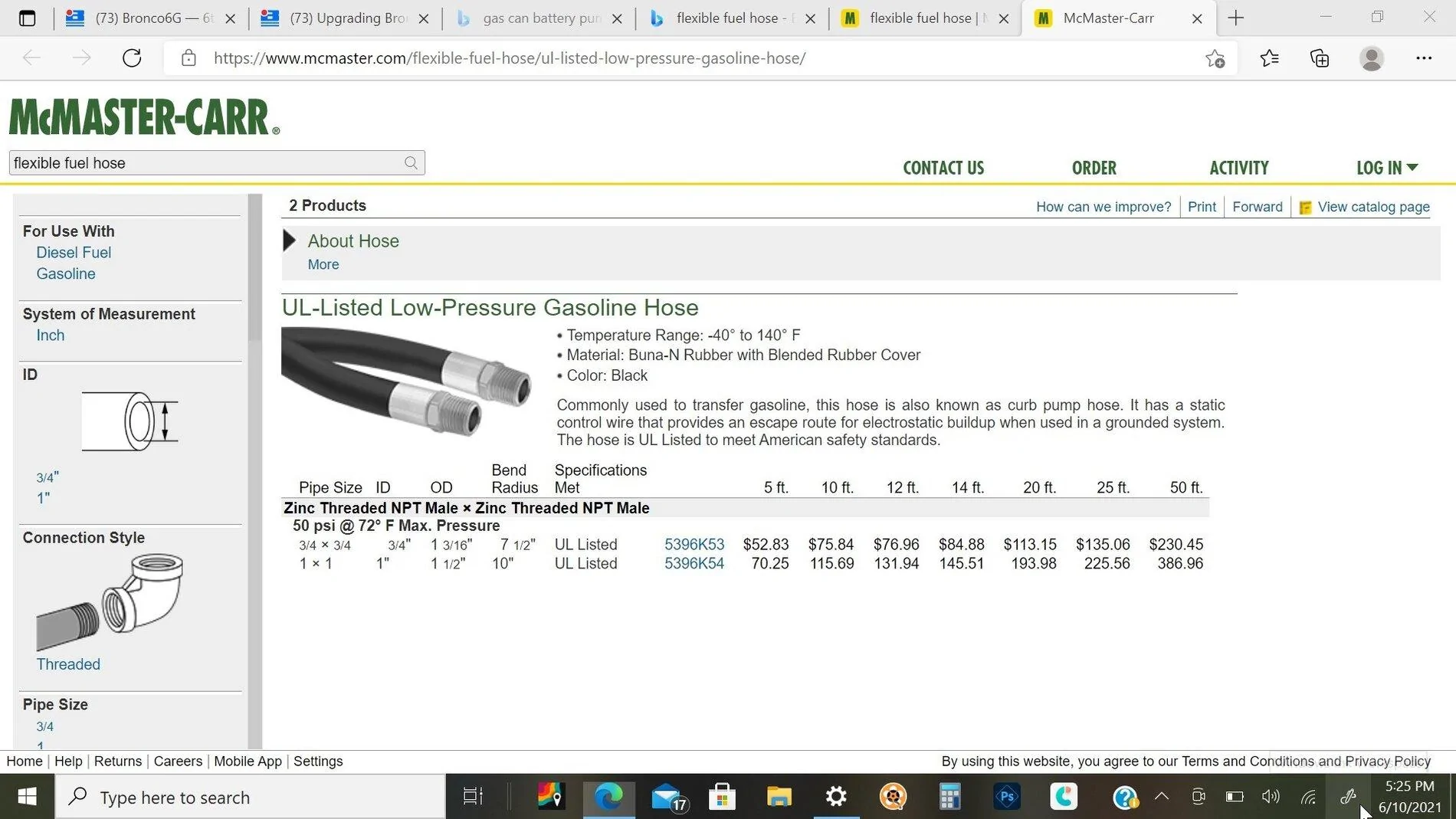Open part number 5396K53
The width and height of the screenshot is (1456, 819).
[x=694, y=544]
